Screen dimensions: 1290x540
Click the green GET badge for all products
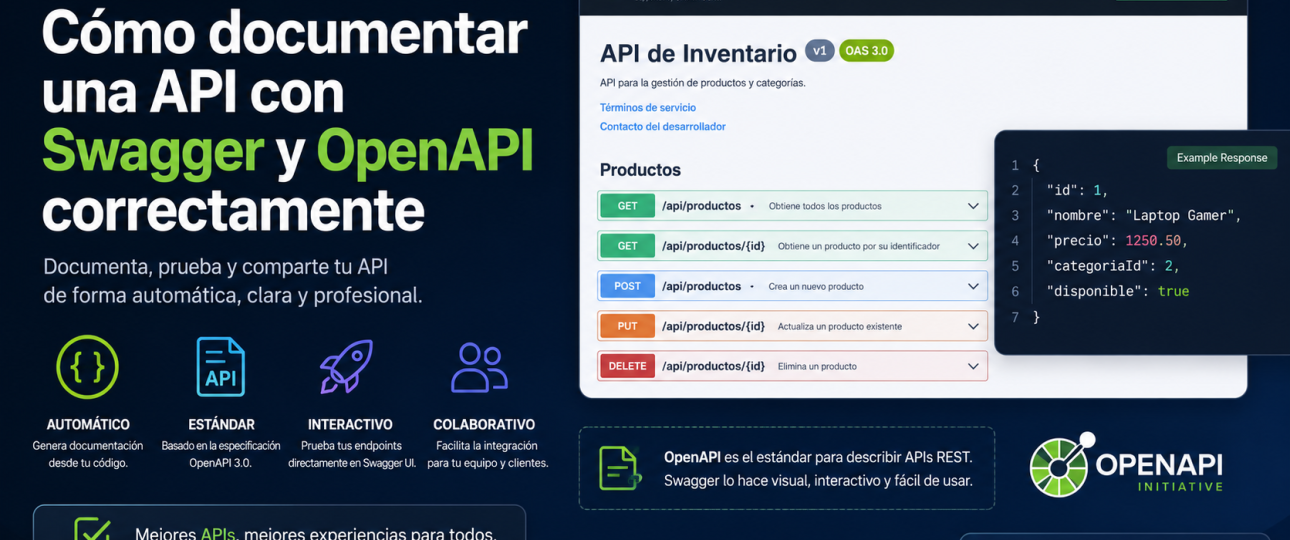pos(627,206)
